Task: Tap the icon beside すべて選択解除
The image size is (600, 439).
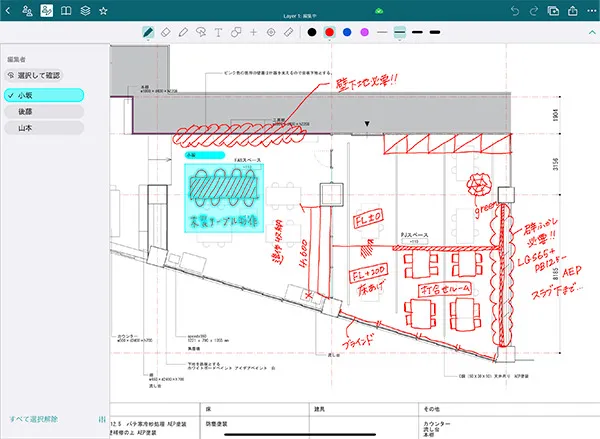Action: [102, 419]
